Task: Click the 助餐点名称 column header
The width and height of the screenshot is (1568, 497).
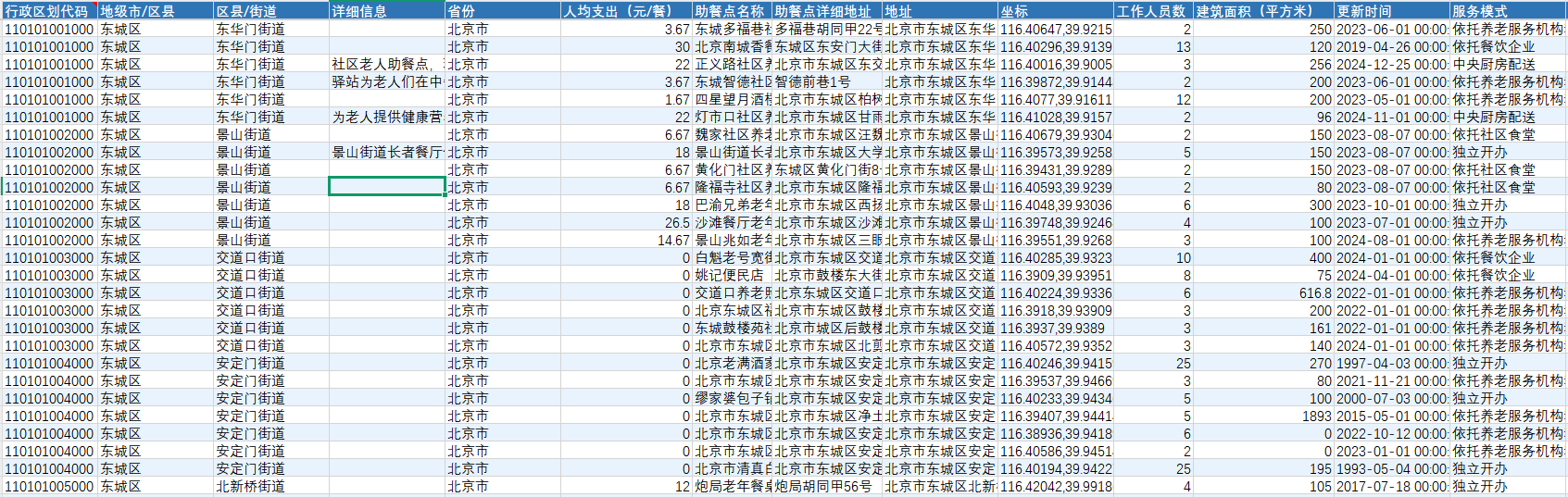Action: (732, 11)
